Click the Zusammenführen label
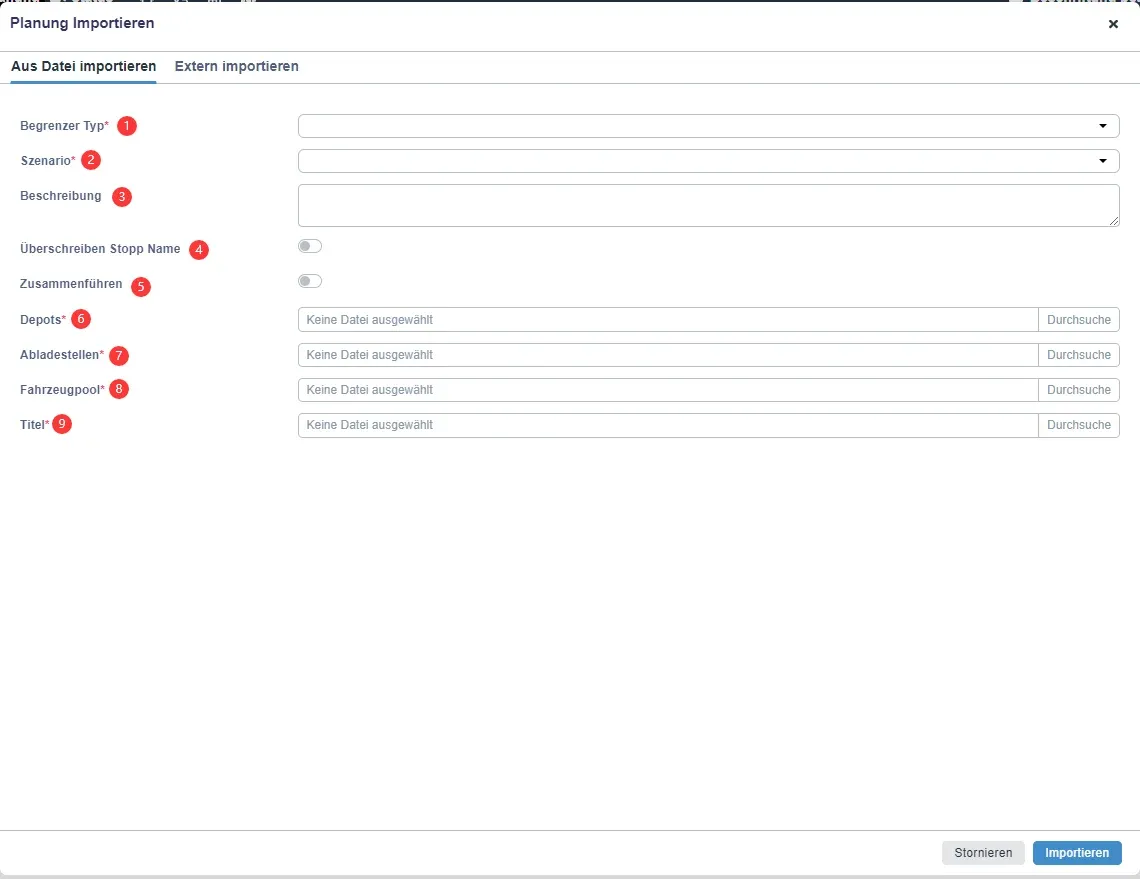1140x879 pixels. [x=71, y=284]
